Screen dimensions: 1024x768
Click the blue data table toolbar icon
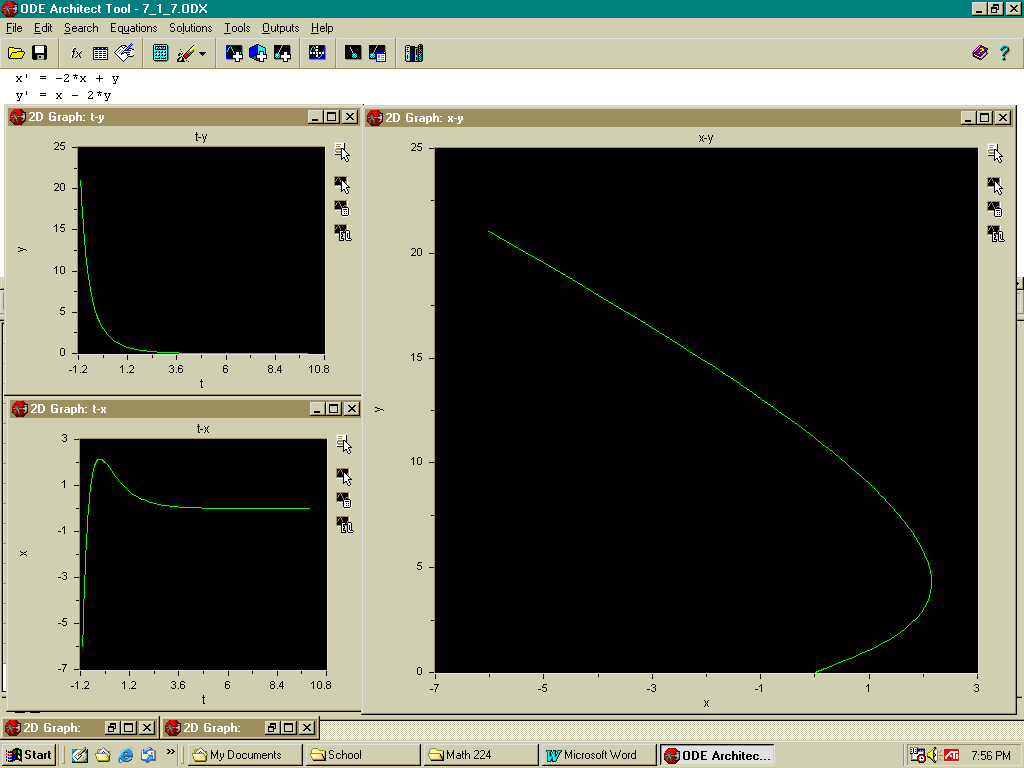pos(100,53)
